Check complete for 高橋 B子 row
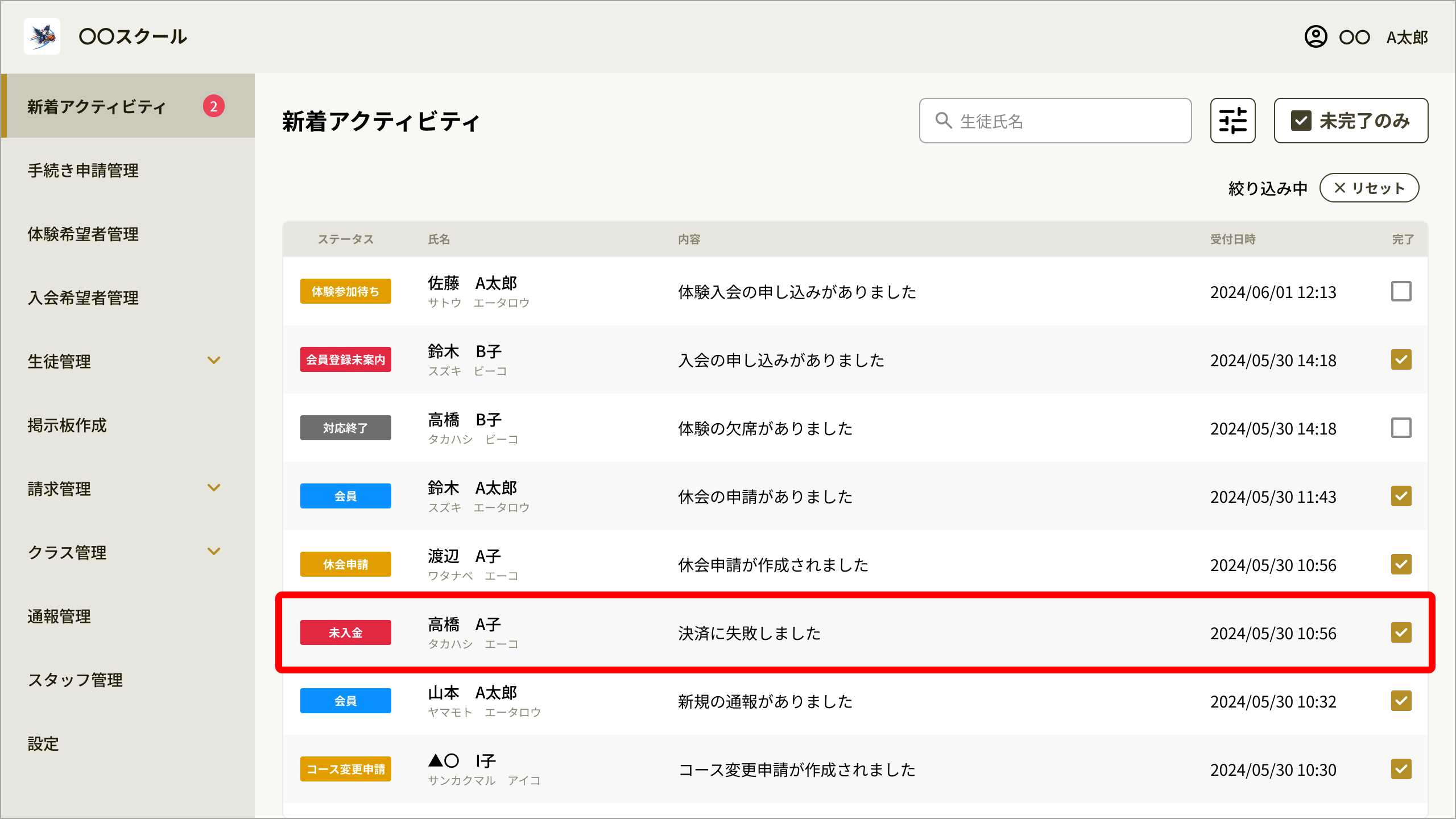 [1401, 428]
